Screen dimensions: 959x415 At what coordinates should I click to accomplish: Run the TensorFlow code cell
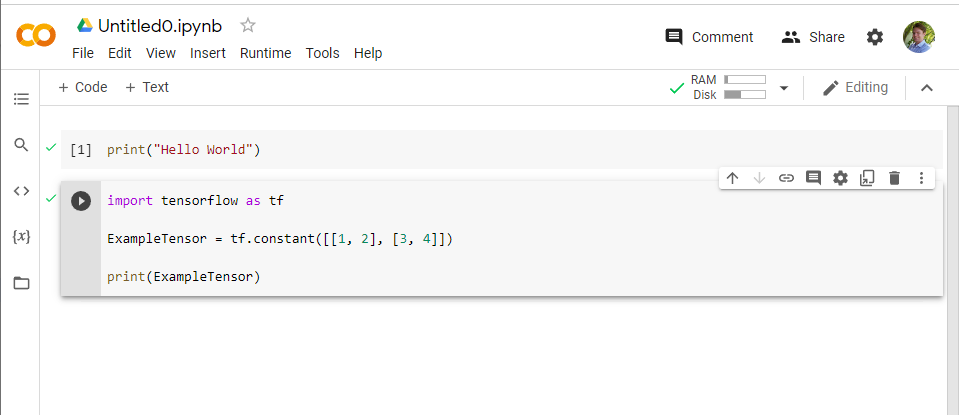(x=81, y=201)
